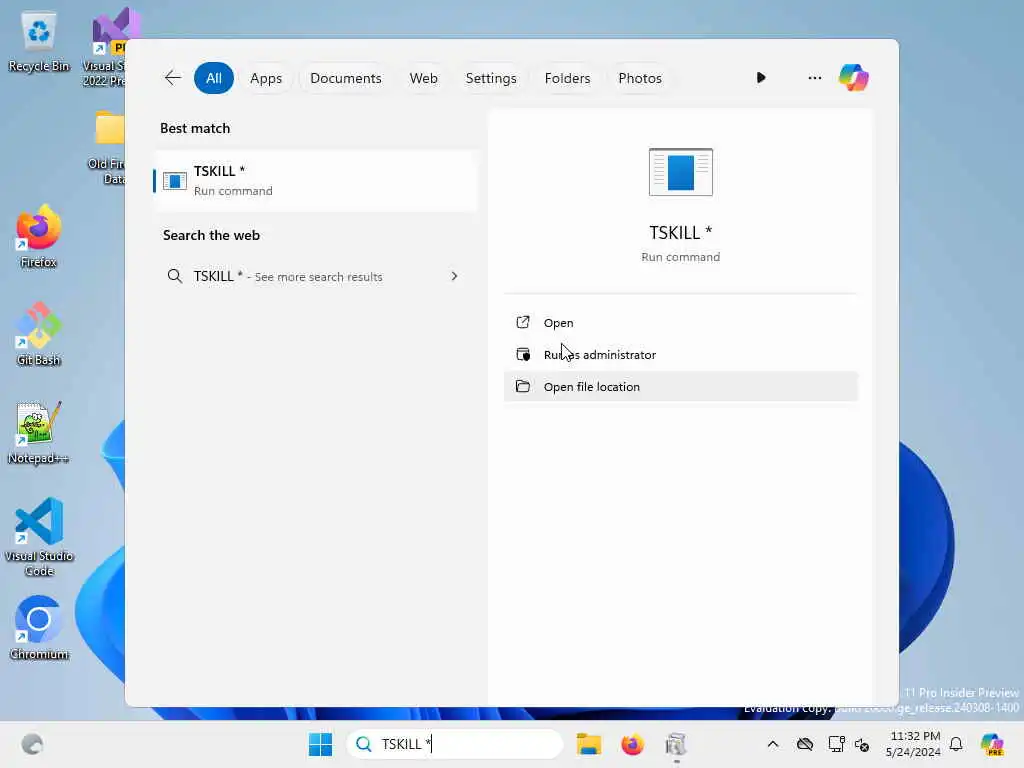Click the Open file location folder icon
The width and height of the screenshot is (1024, 768).
pos(522,386)
